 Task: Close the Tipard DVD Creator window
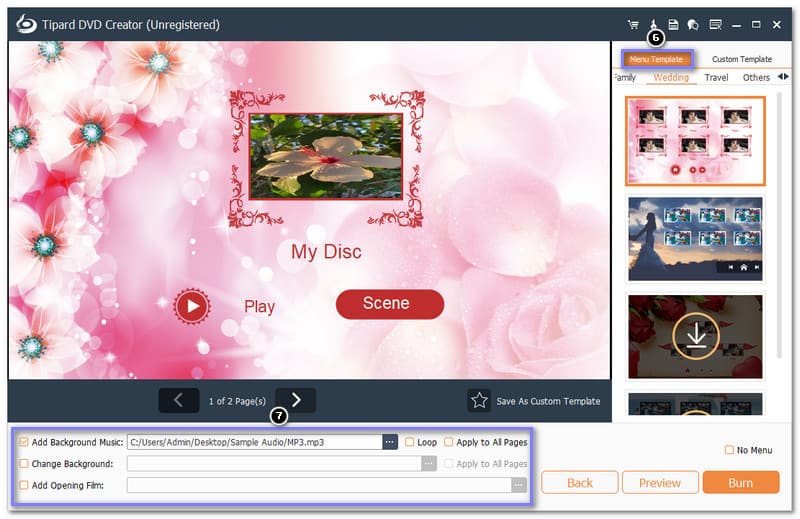point(777,24)
